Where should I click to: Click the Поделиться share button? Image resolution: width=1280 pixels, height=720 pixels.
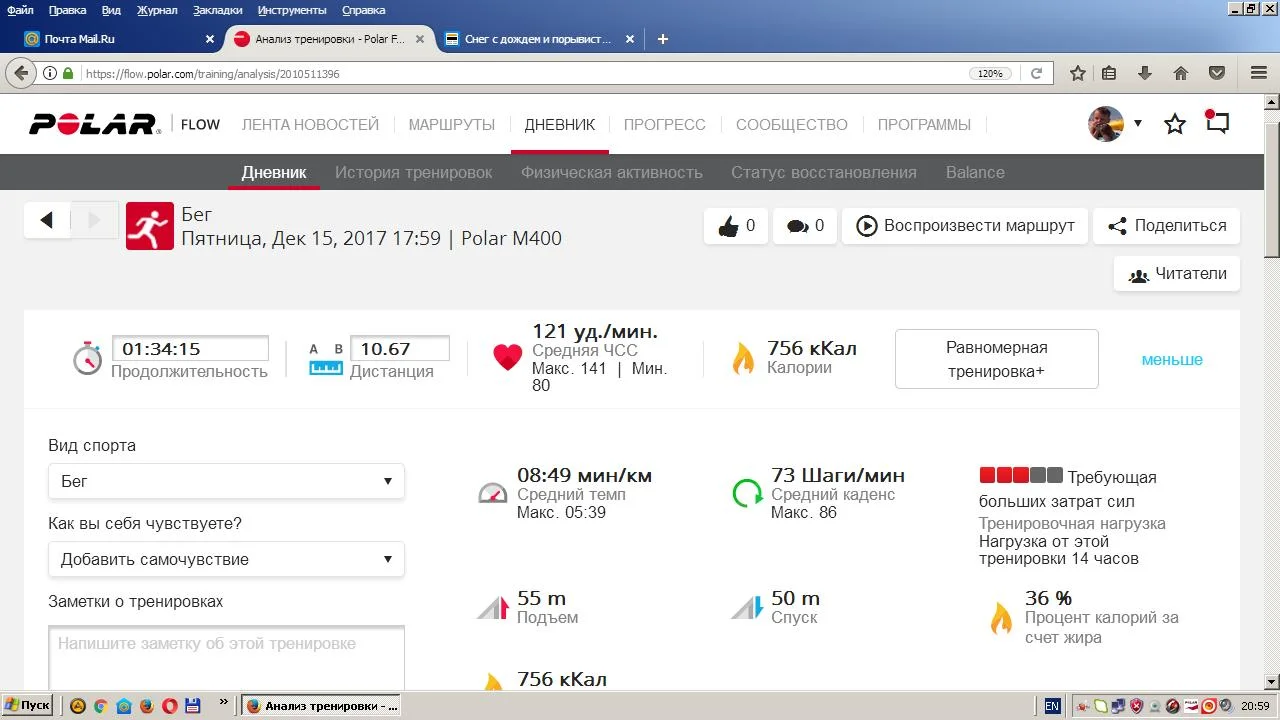coord(1166,226)
